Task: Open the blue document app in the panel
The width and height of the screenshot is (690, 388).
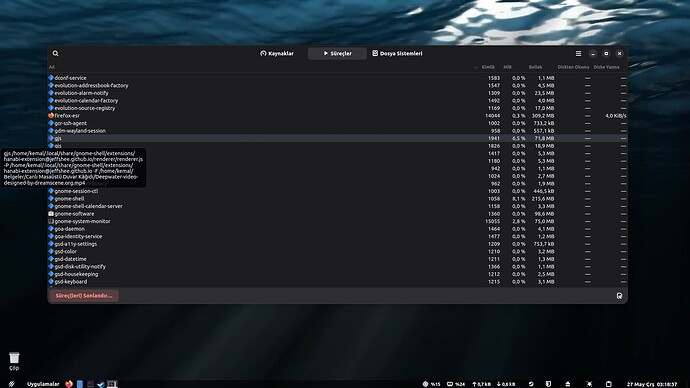Action: click(80, 384)
